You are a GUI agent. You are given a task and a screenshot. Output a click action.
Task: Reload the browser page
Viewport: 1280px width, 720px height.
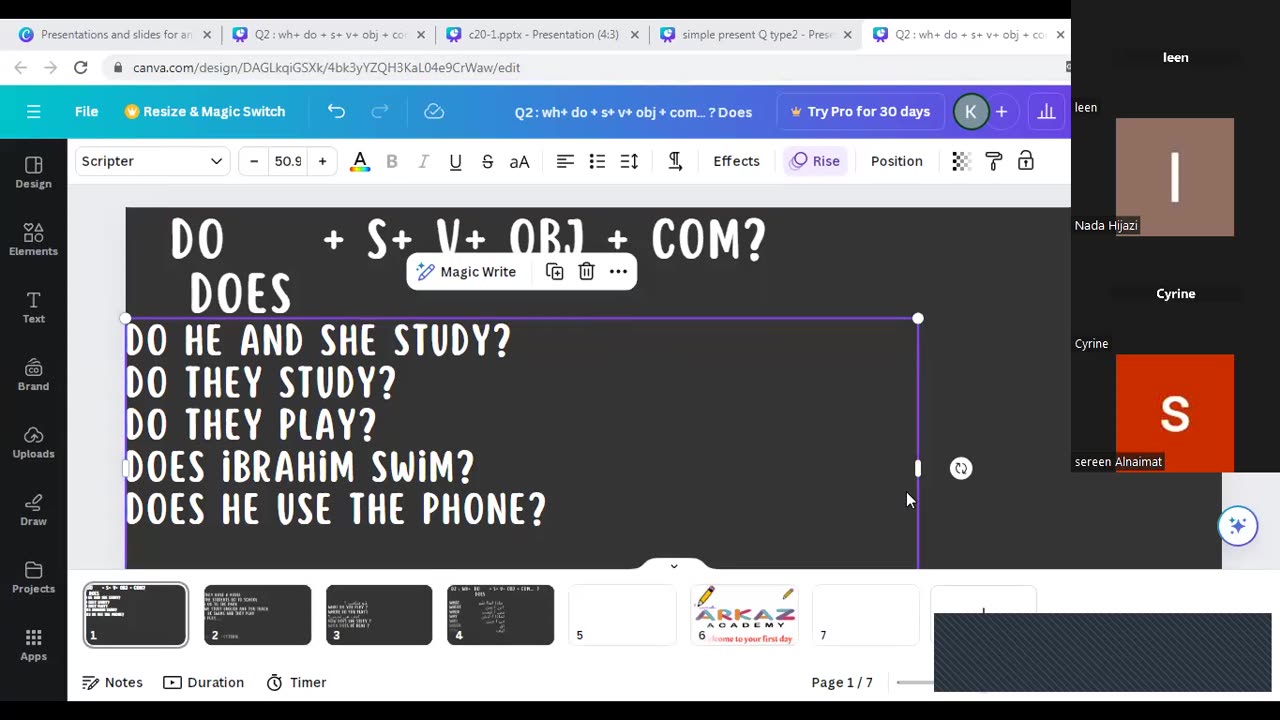81,68
